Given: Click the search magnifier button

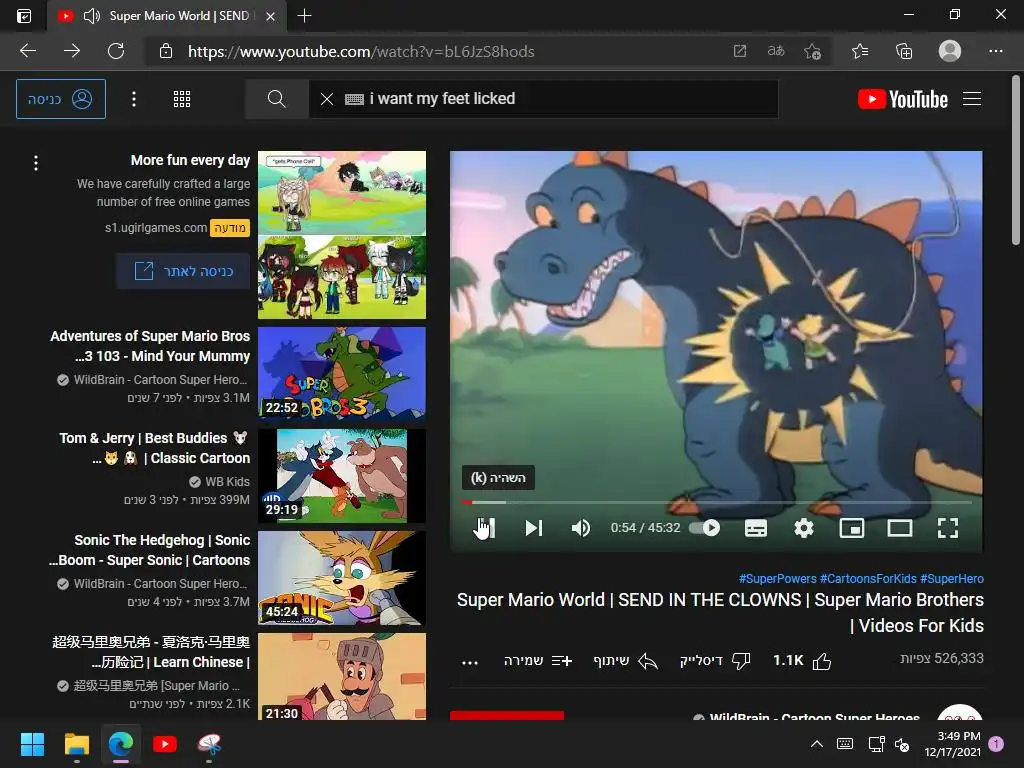Looking at the screenshot, I should [x=276, y=99].
